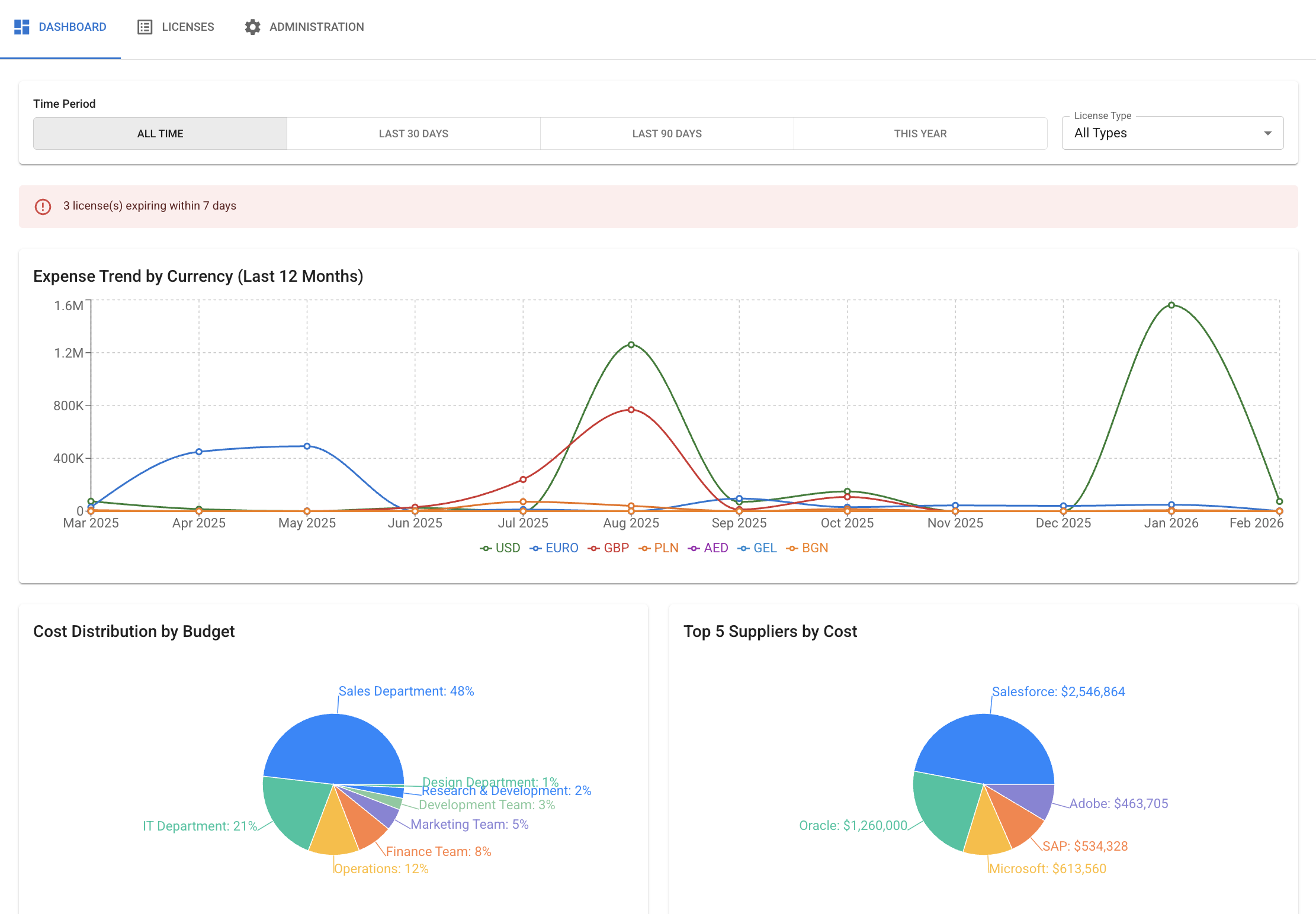Click the All Types combo box
Viewport: 1316px width, 914px height.
pyautogui.click(x=1161, y=134)
